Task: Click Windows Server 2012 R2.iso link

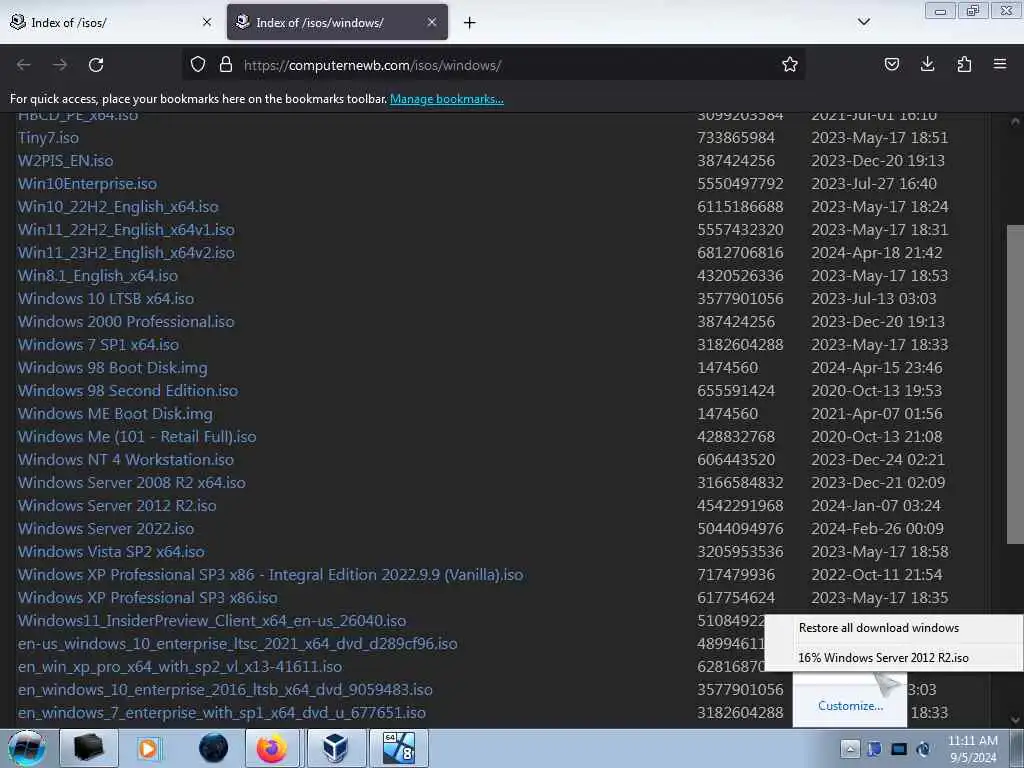Action: click(x=117, y=505)
